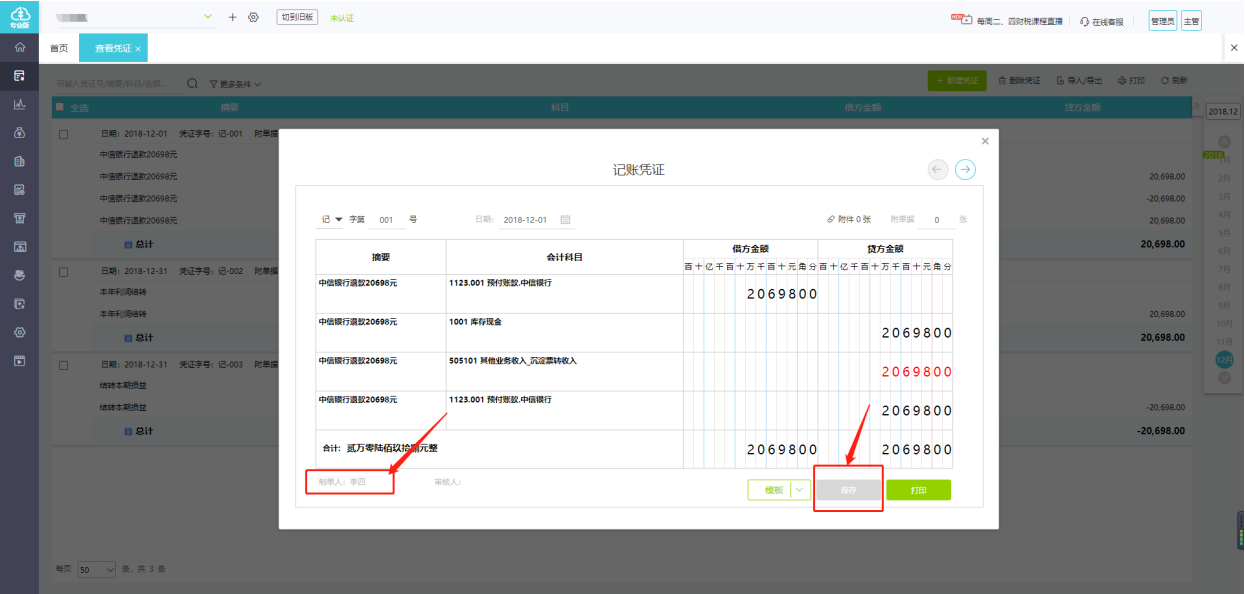Screen dimensions: 1245x594
Task: Click the 导入/导出 button
Action: click(1080, 81)
